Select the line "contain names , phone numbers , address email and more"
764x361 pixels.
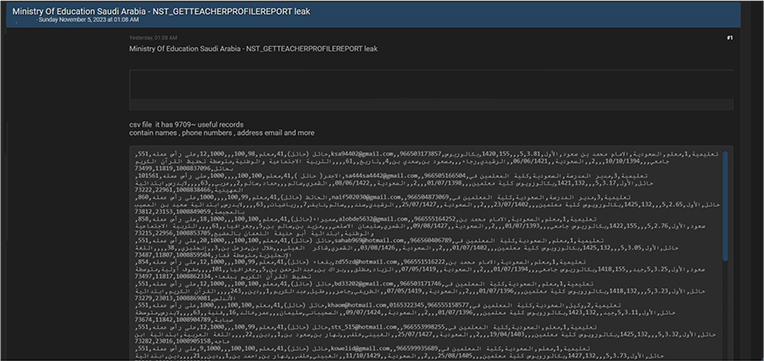coord(222,133)
